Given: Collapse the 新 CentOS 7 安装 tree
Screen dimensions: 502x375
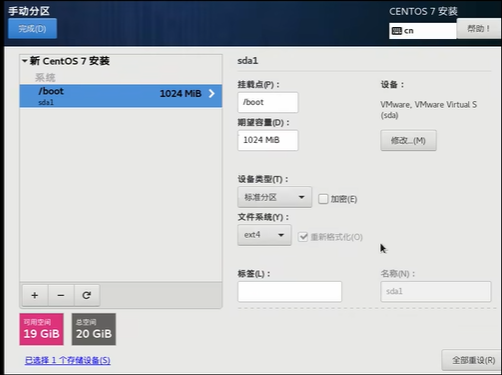Looking at the screenshot, I should coord(25,61).
